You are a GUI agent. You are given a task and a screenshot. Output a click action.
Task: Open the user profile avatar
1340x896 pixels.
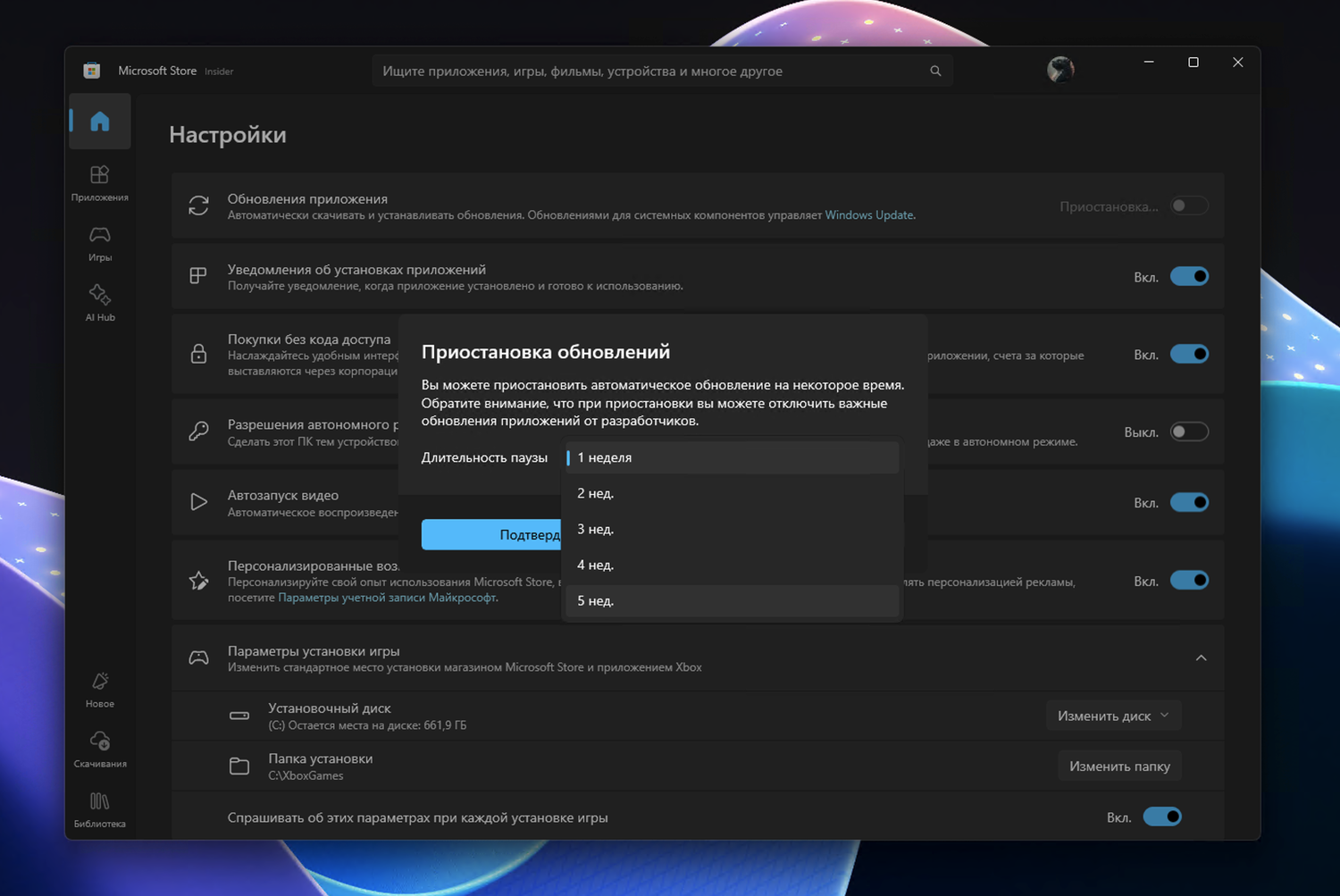click(x=1060, y=70)
